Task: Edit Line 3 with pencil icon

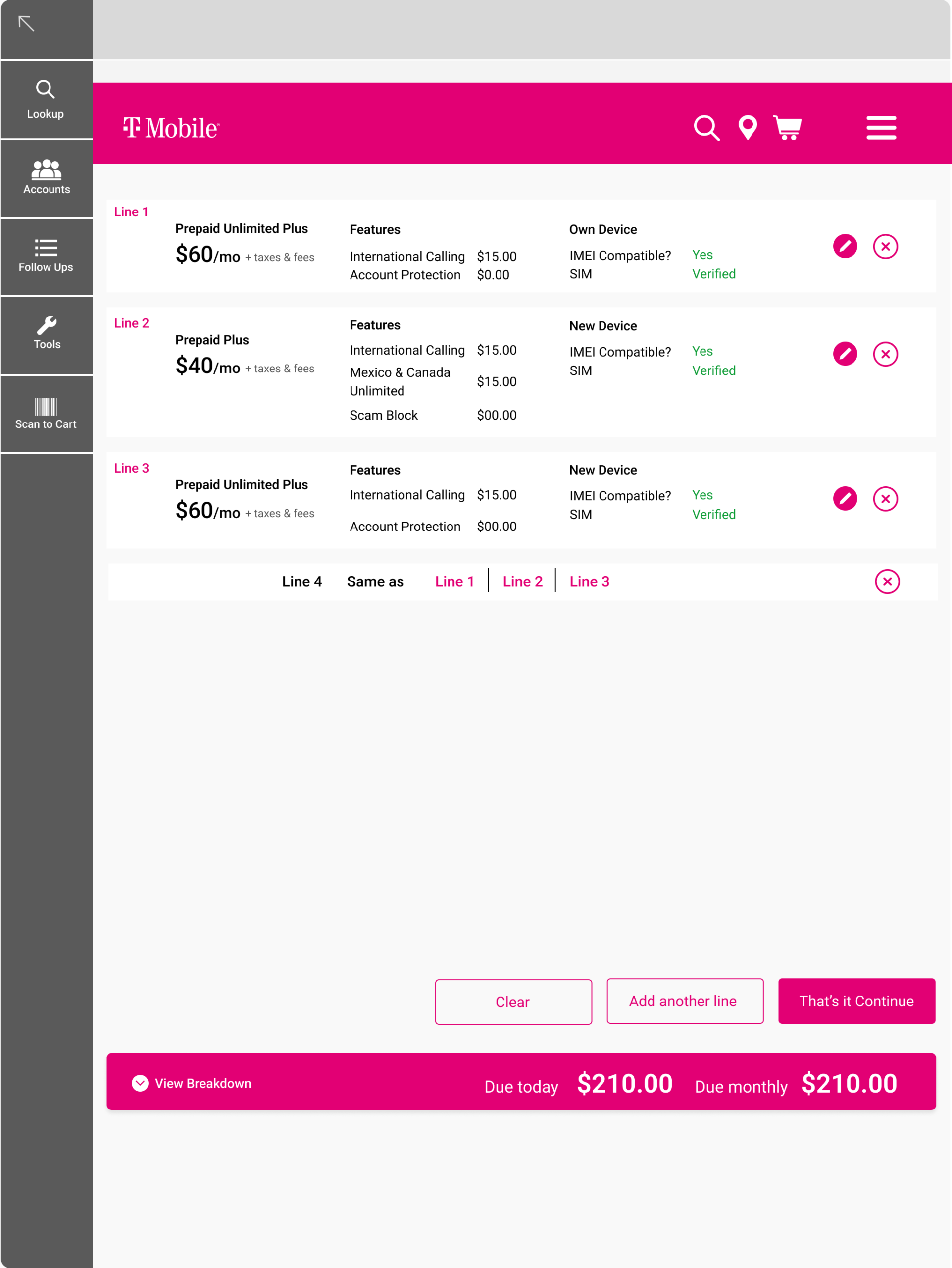Action: click(x=844, y=499)
